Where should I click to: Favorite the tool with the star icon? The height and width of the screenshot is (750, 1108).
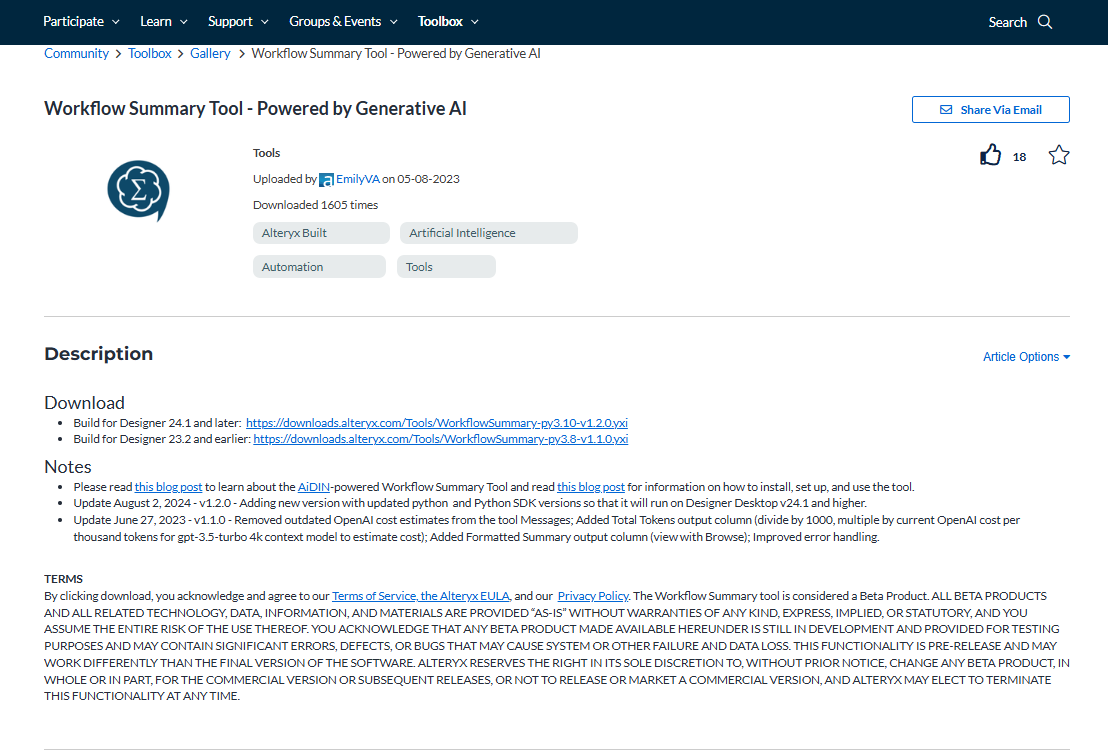[1059, 155]
